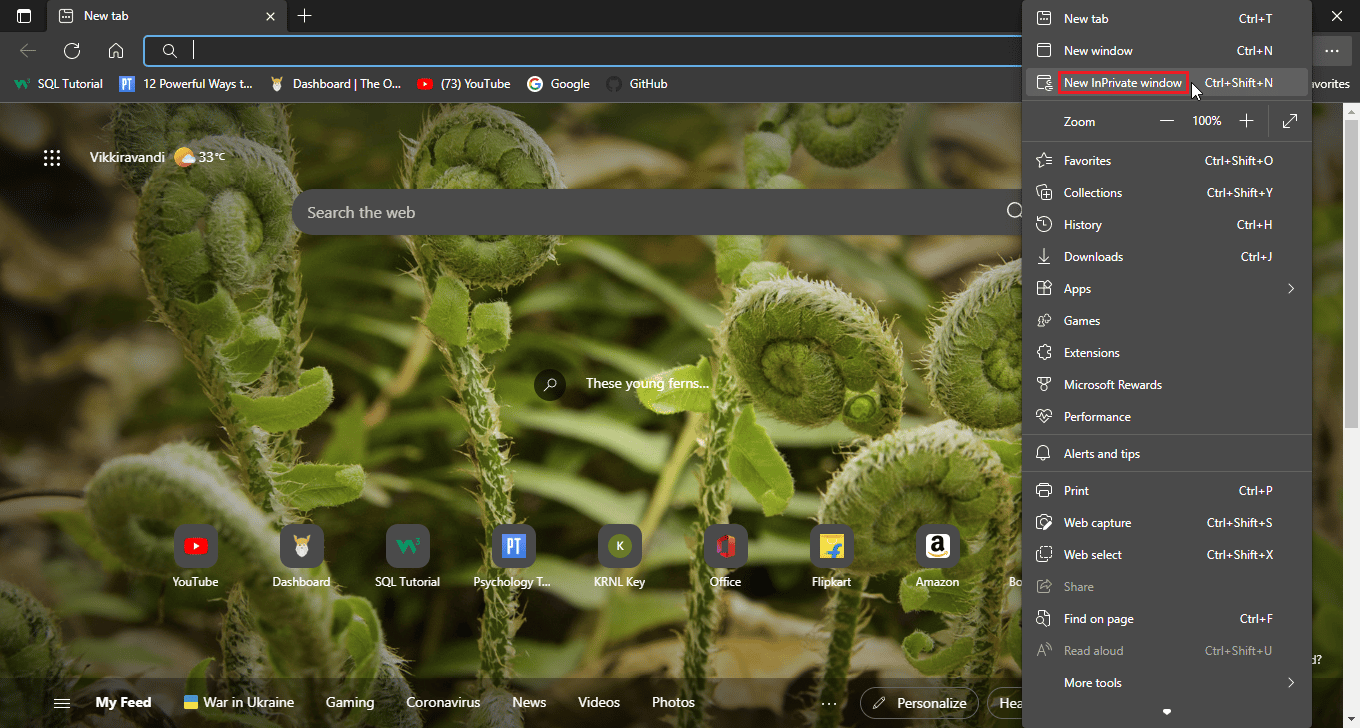Enter full screen via zoom row icon

point(1290,121)
